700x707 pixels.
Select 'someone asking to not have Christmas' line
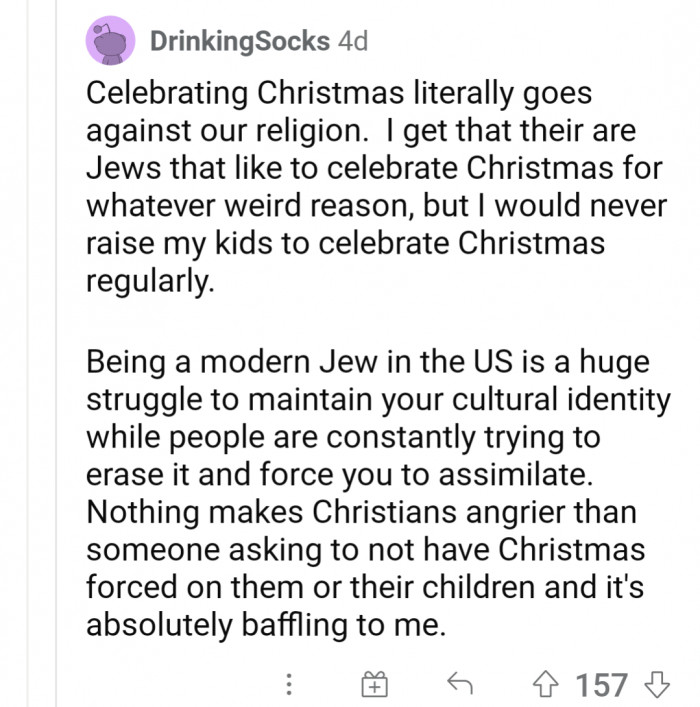pyautogui.click(x=365, y=550)
